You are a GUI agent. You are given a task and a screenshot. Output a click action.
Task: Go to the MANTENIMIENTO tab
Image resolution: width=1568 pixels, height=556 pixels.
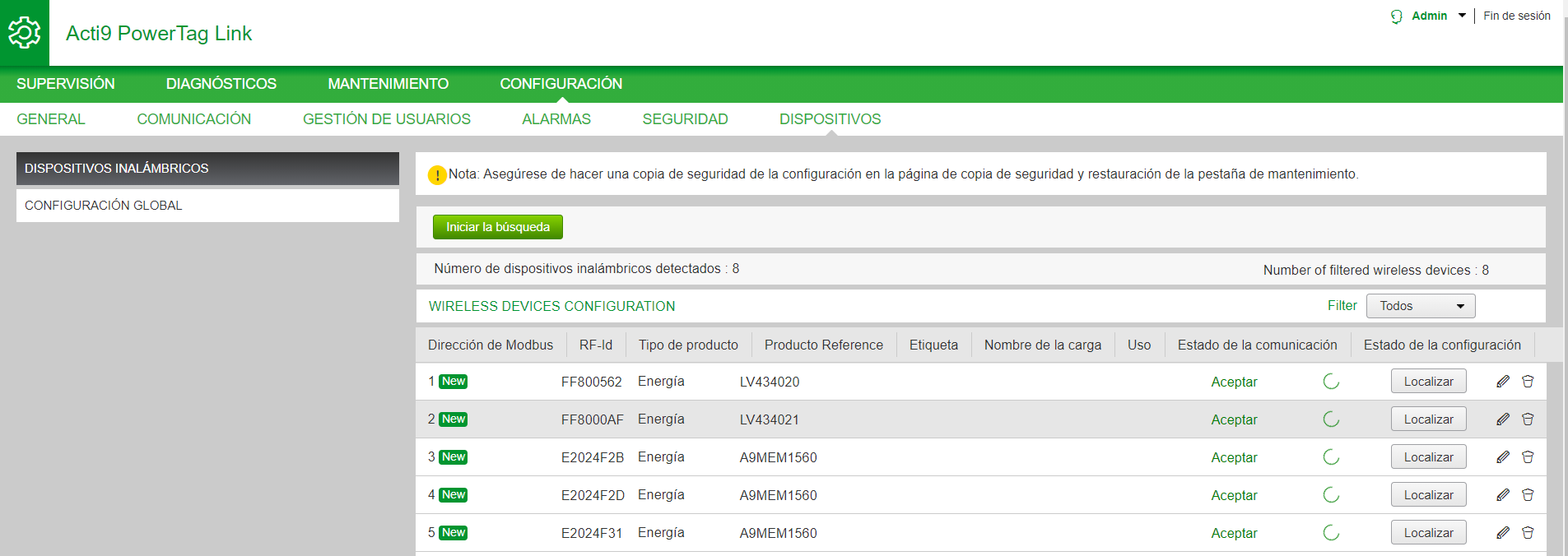pyautogui.click(x=388, y=84)
